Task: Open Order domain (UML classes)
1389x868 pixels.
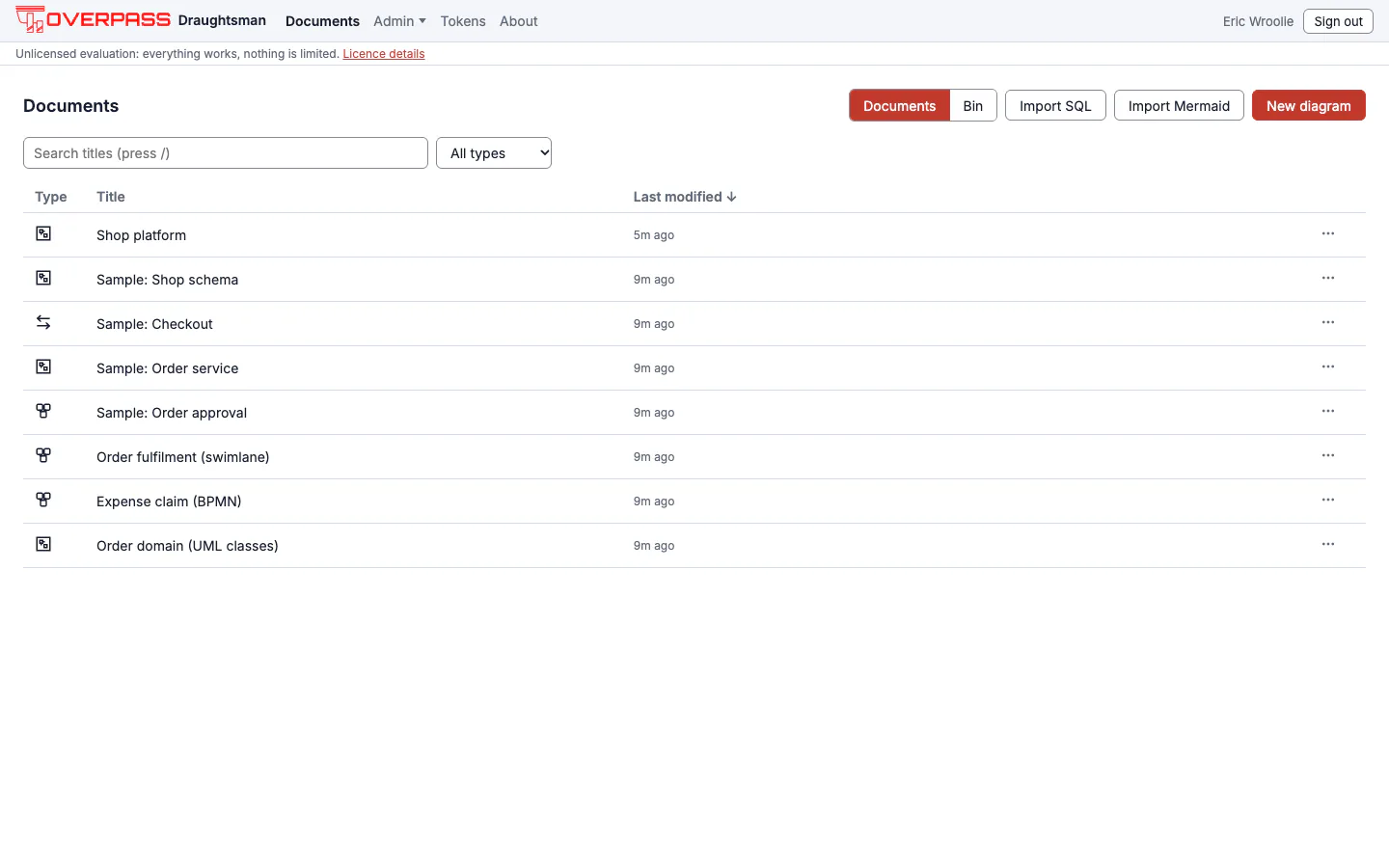Action: pyautogui.click(x=187, y=546)
